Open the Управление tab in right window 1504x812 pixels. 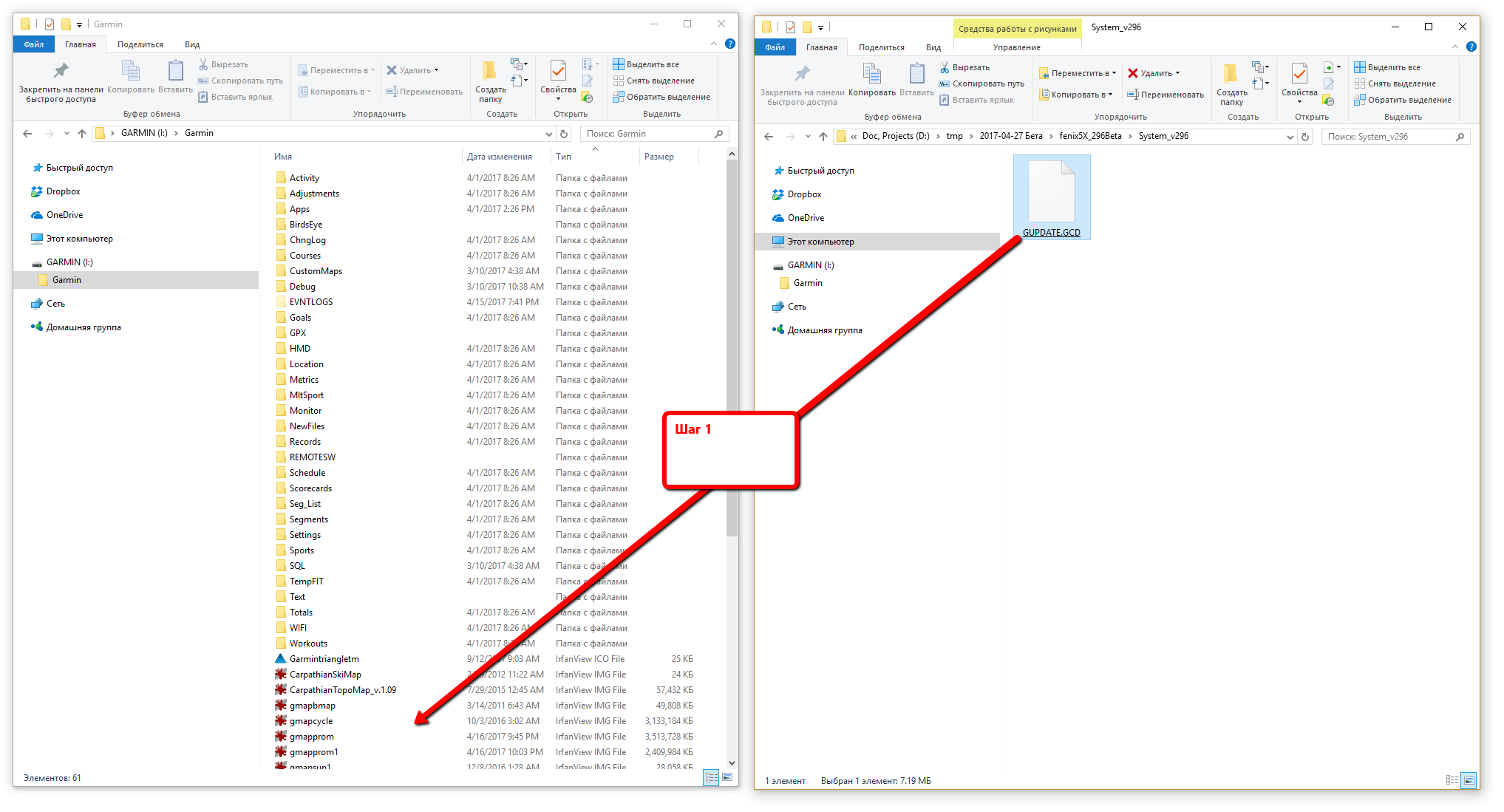1017,47
